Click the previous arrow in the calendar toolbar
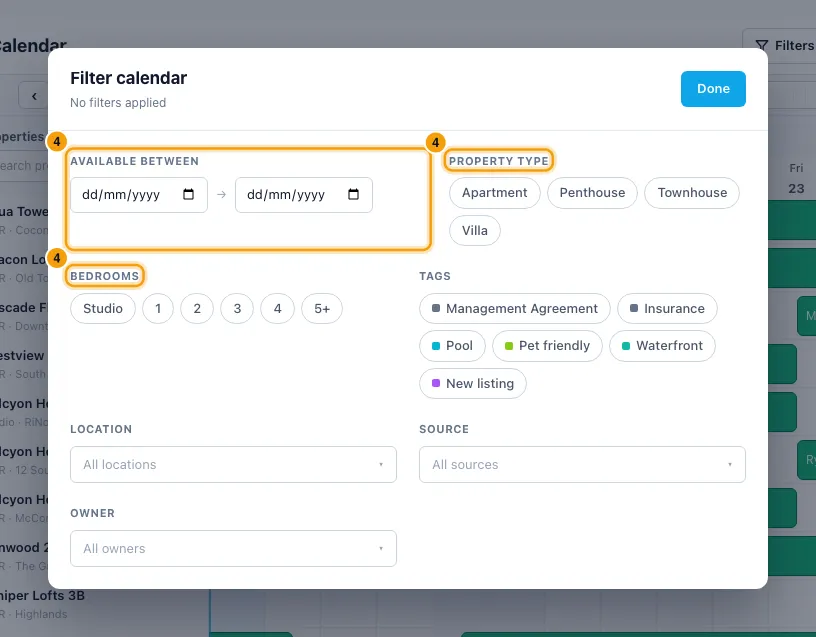This screenshot has height=637, width=816. click(x=34, y=96)
